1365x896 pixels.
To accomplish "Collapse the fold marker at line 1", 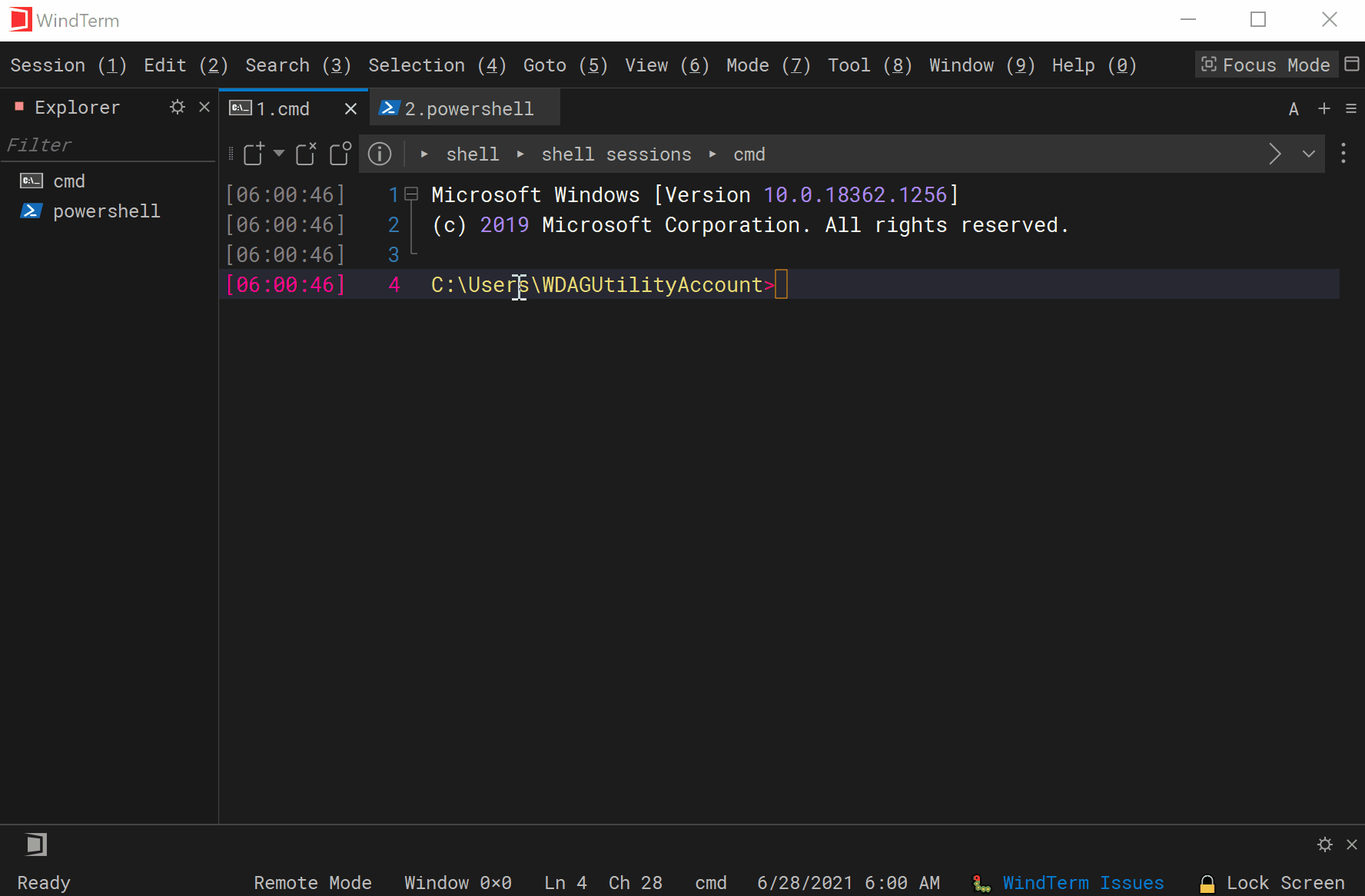I will [x=411, y=194].
